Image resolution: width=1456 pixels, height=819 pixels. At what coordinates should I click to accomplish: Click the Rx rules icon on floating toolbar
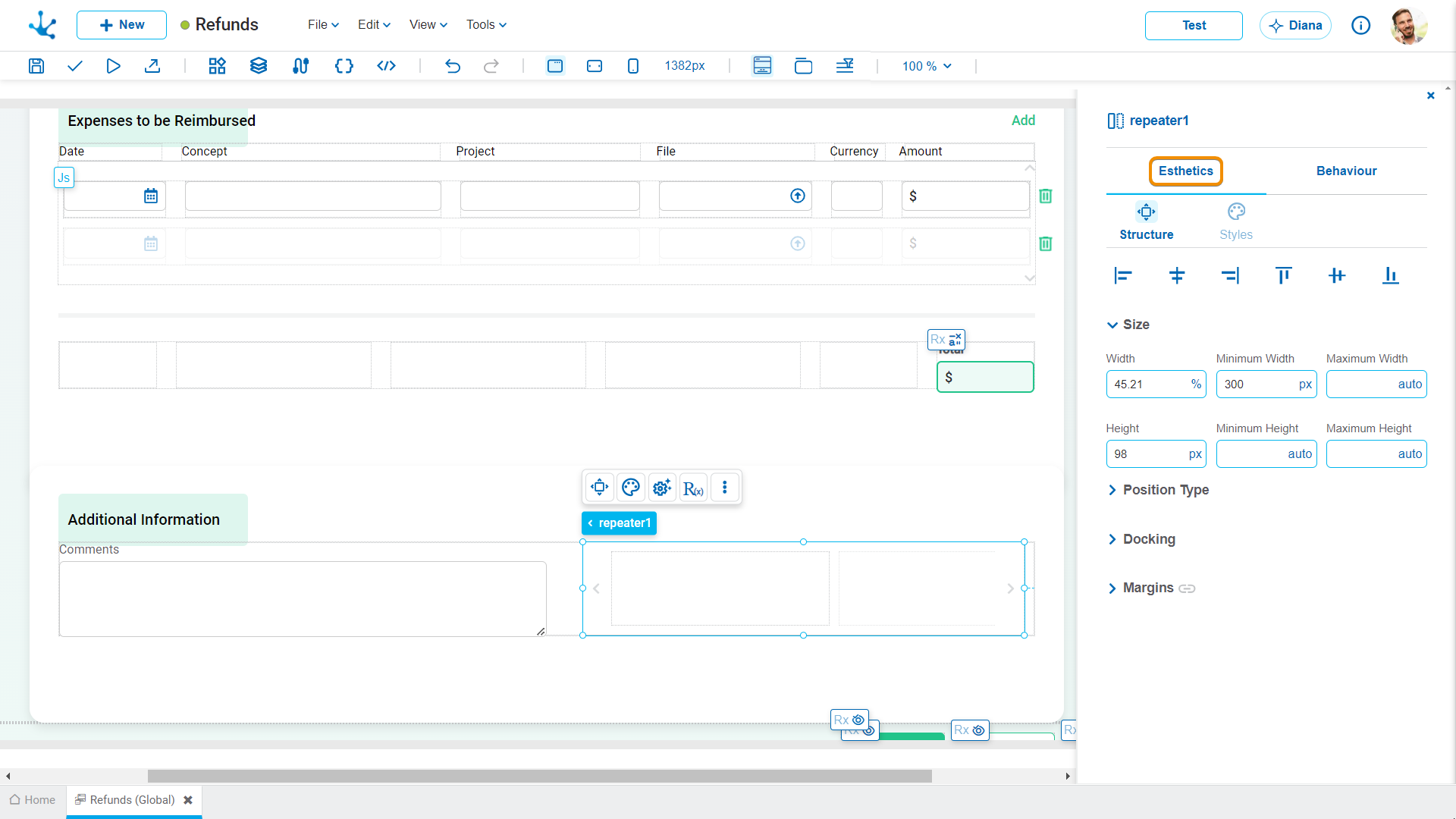click(x=693, y=488)
